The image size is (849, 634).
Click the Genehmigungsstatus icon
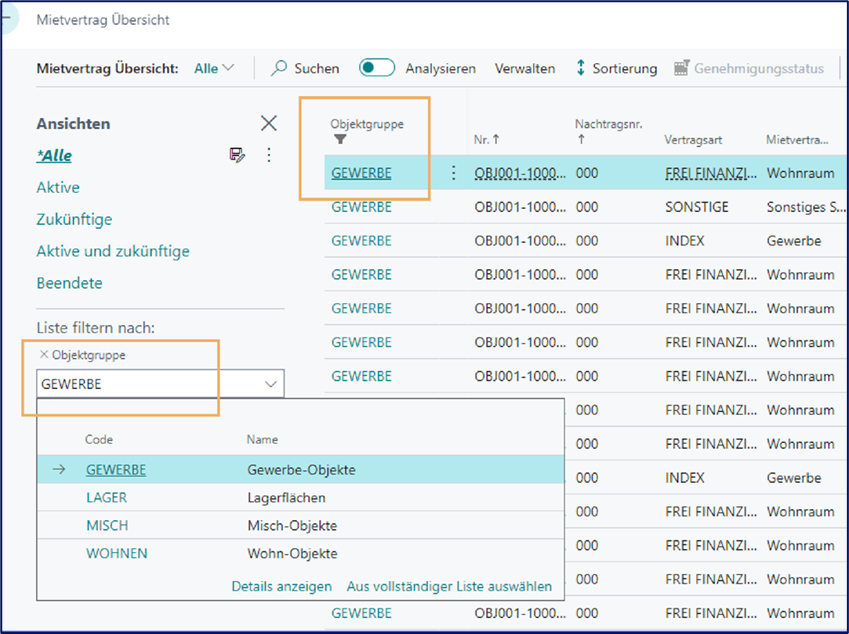coord(682,68)
